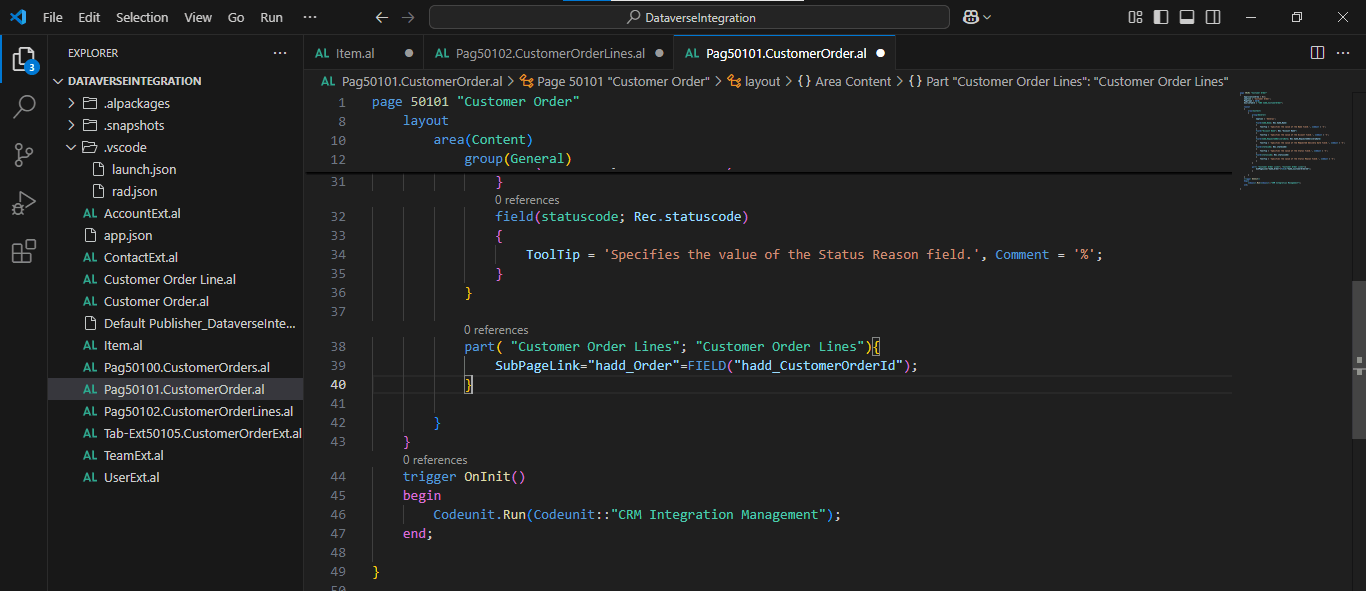Image resolution: width=1366 pixels, height=591 pixels.
Task: Toggle the bottom panel visibility
Action: pyautogui.click(x=1187, y=17)
